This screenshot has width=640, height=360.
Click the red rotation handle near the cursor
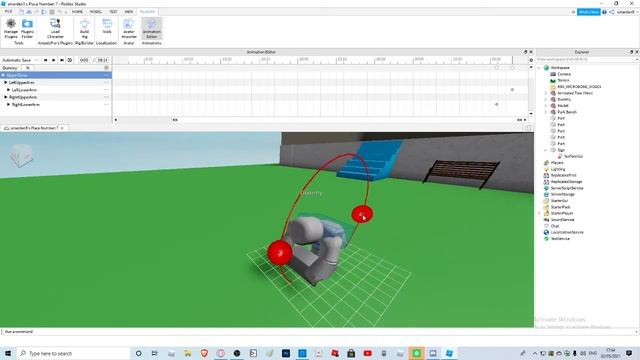pos(362,214)
